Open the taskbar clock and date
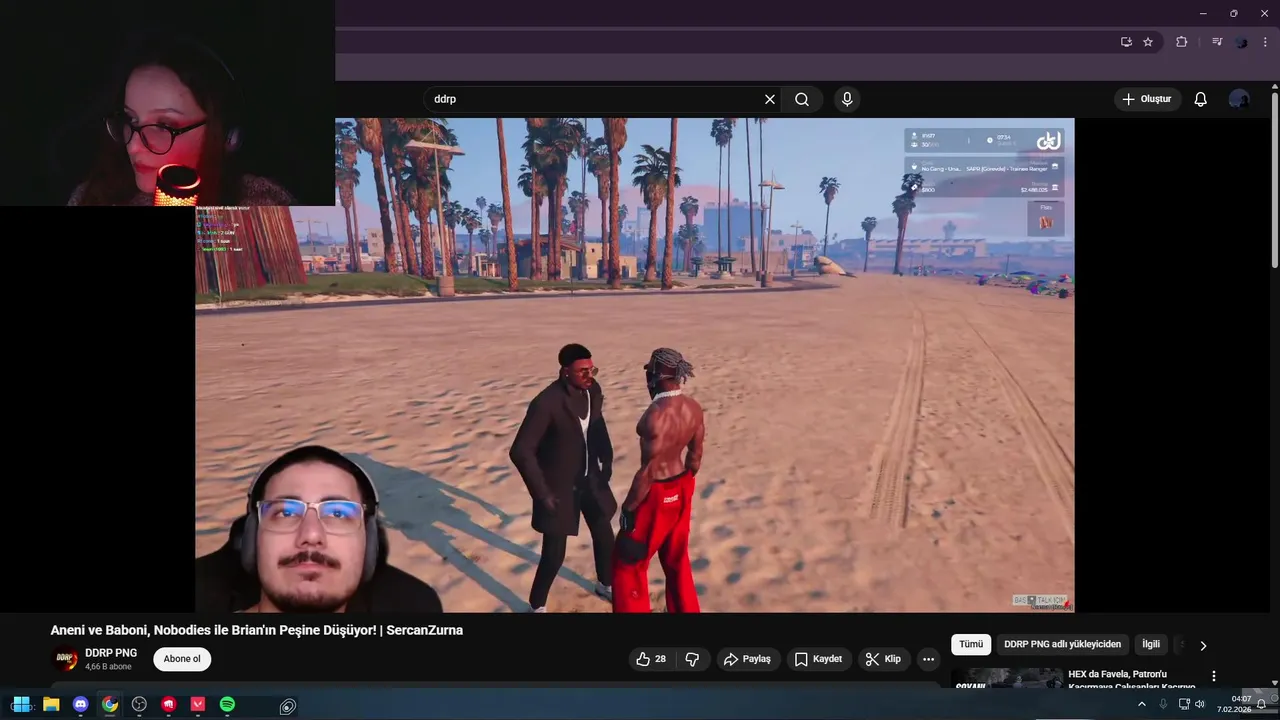Viewport: 1280px width, 720px height. coord(1234,704)
